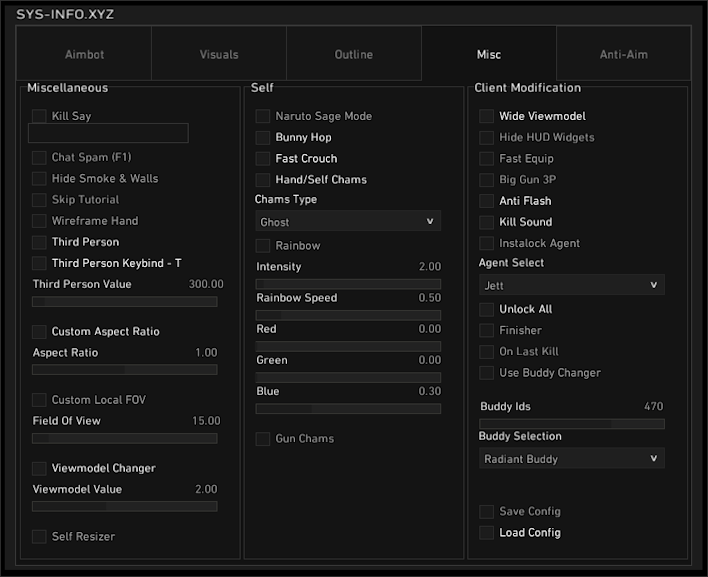Screen dimensions: 708x577
Task: Open the Agent Select dropdown showing Jett
Action: point(571,285)
